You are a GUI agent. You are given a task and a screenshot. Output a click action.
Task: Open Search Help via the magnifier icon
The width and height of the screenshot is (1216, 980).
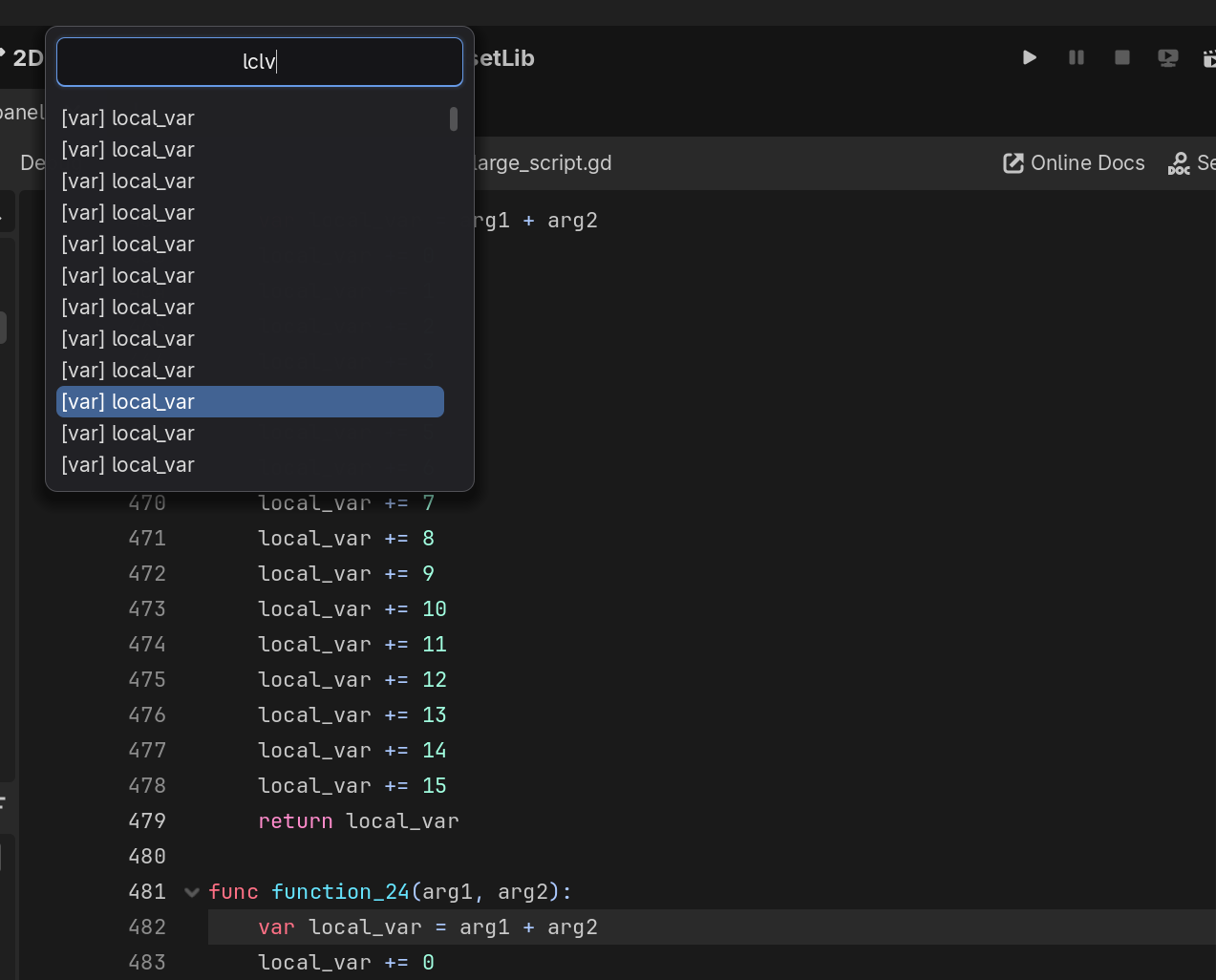tap(1178, 163)
